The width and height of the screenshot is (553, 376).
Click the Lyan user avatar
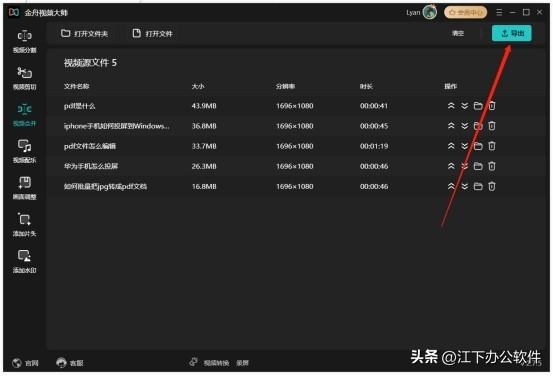click(x=430, y=12)
